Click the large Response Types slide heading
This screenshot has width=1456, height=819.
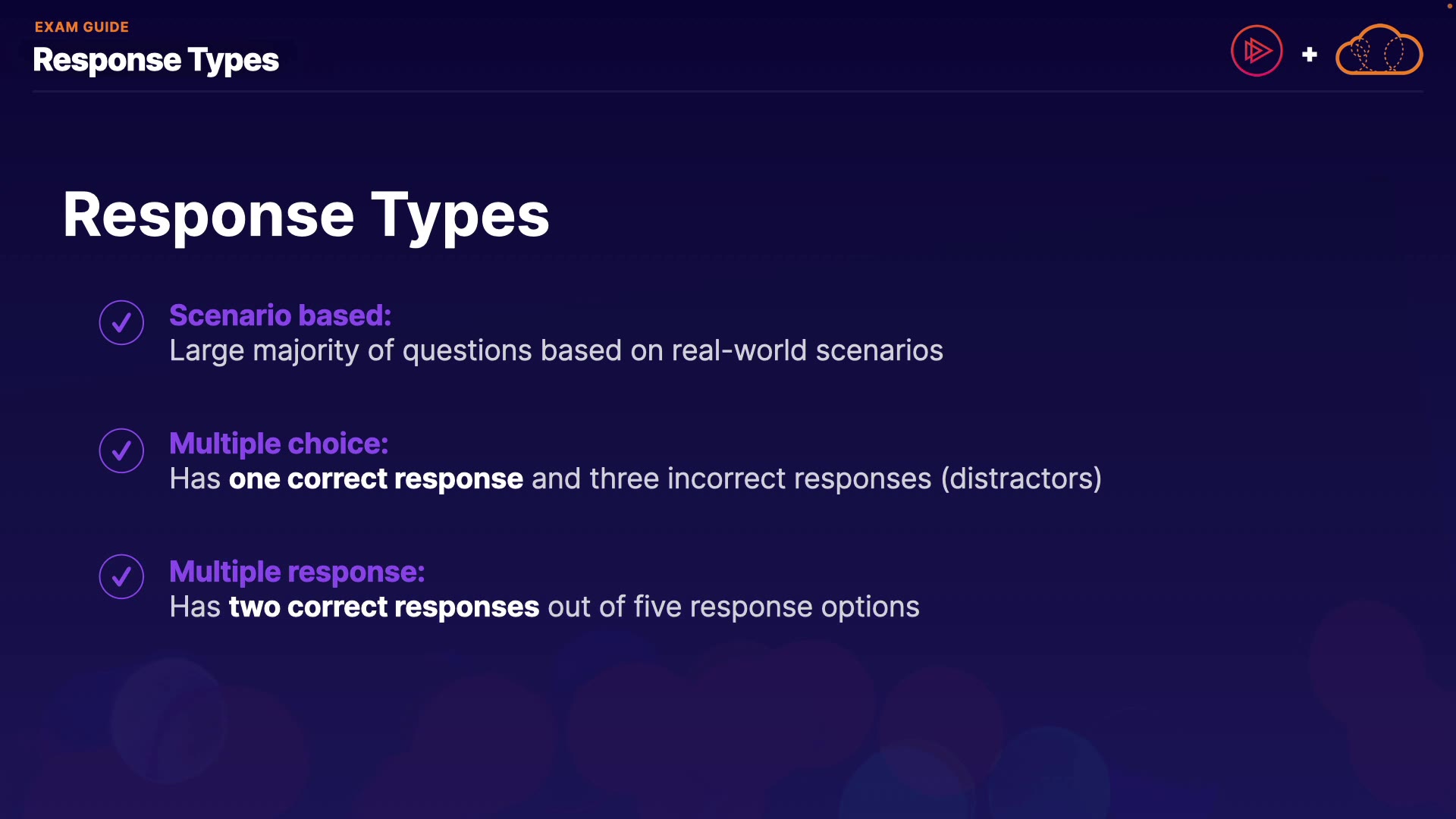(306, 215)
